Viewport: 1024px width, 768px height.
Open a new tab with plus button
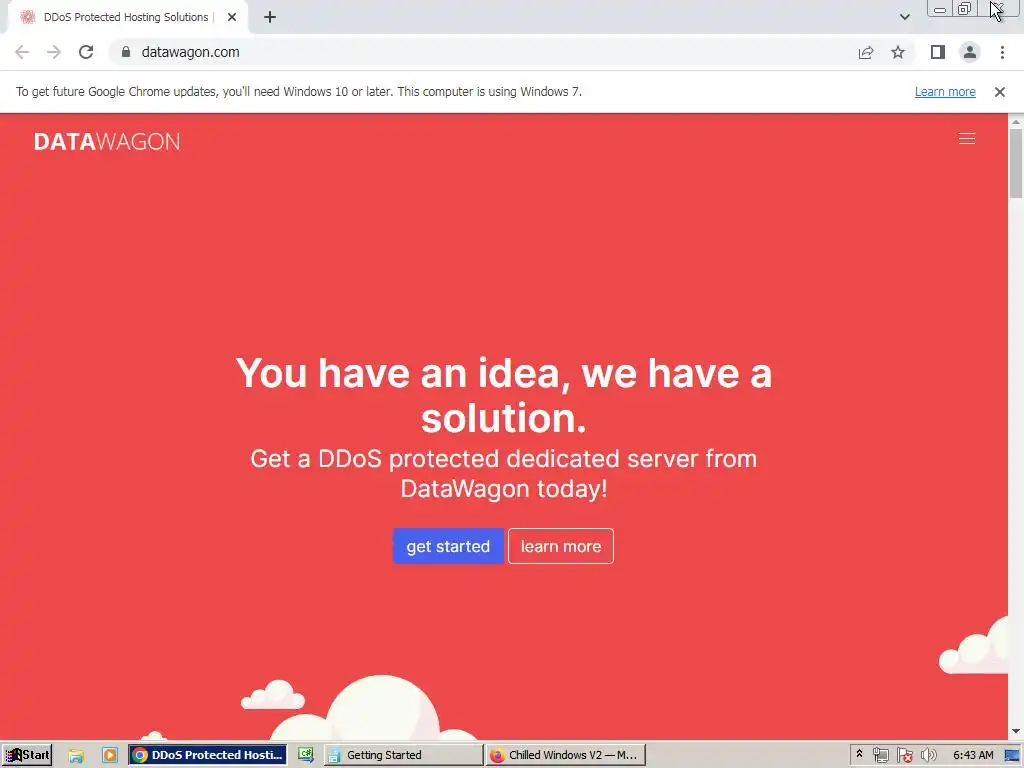[x=270, y=17]
